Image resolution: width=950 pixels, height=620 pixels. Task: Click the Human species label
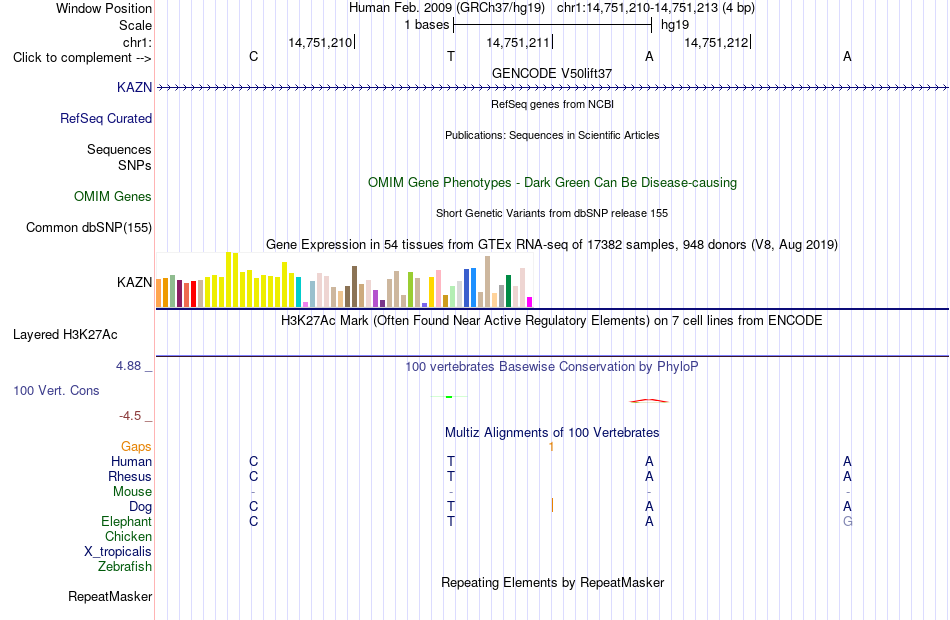pyautogui.click(x=131, y=462)
